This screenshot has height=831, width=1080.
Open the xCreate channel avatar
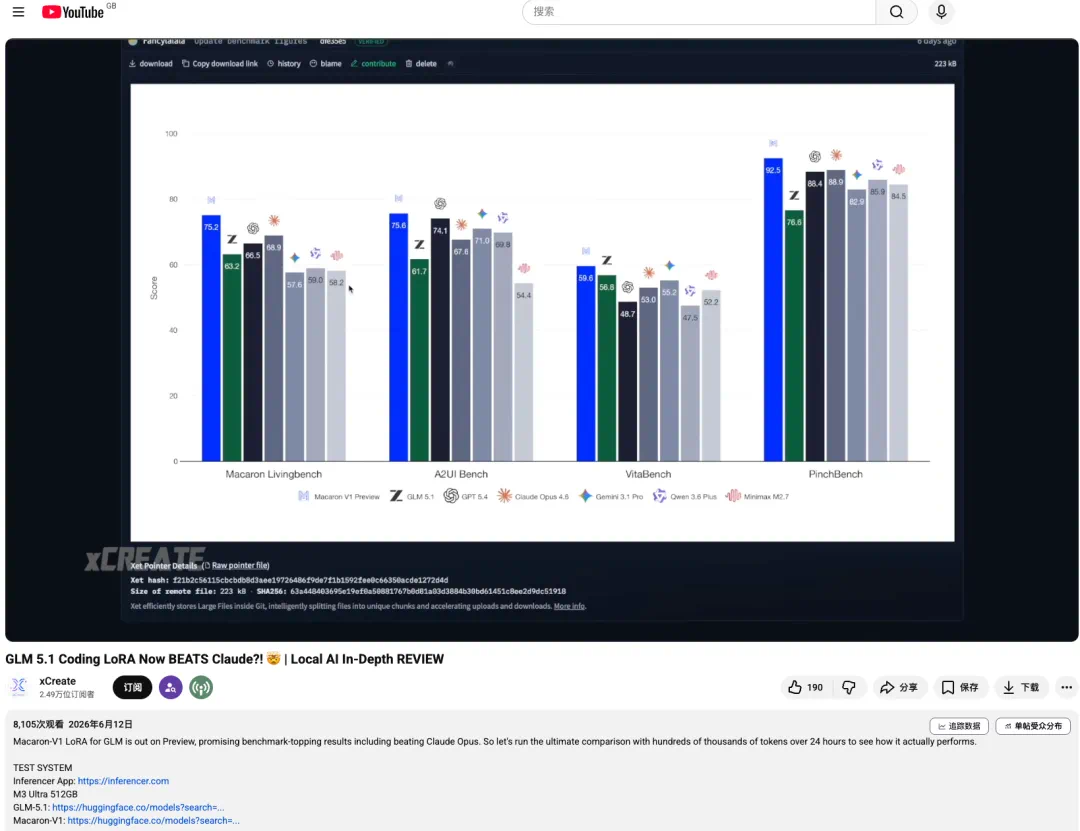(x=19, y=686)
